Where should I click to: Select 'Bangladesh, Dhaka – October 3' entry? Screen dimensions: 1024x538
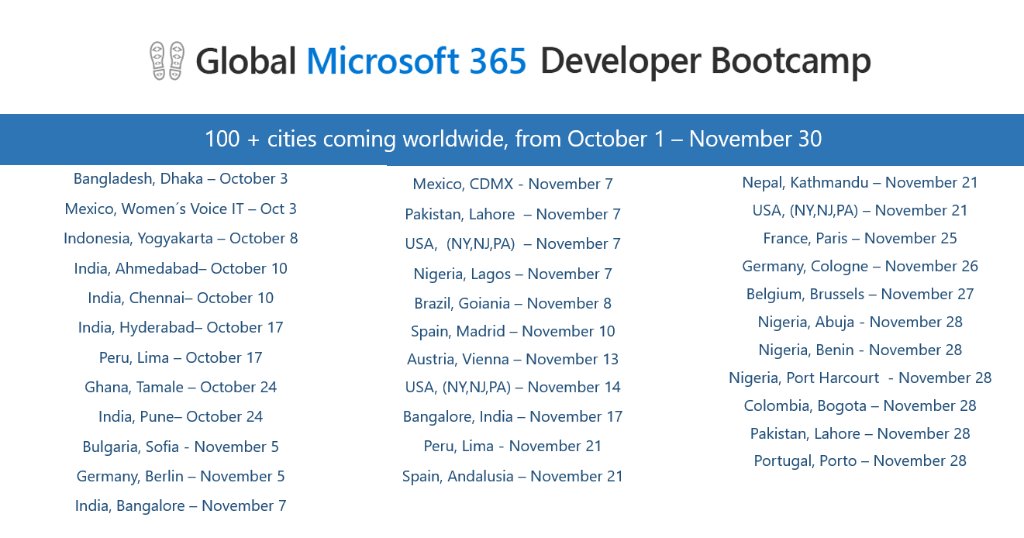[180, 179]
